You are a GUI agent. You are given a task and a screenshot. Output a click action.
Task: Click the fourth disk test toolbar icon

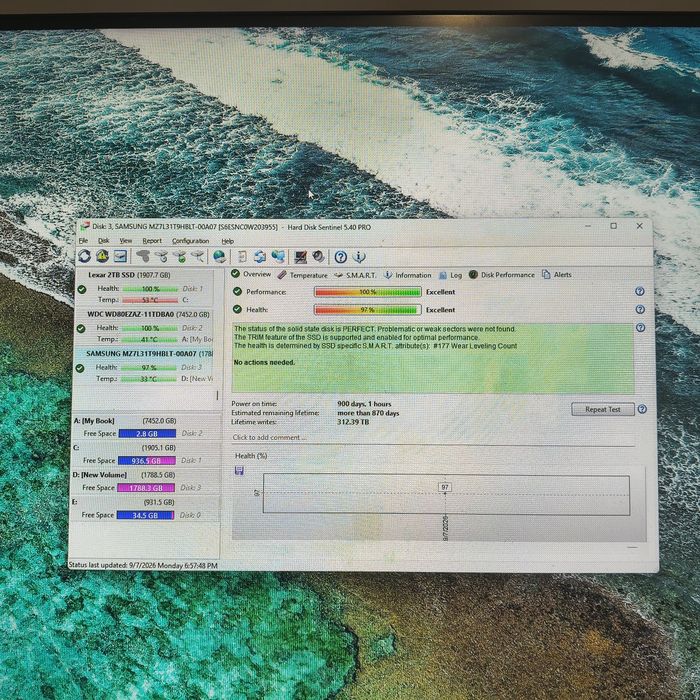[x=197, y=256]
